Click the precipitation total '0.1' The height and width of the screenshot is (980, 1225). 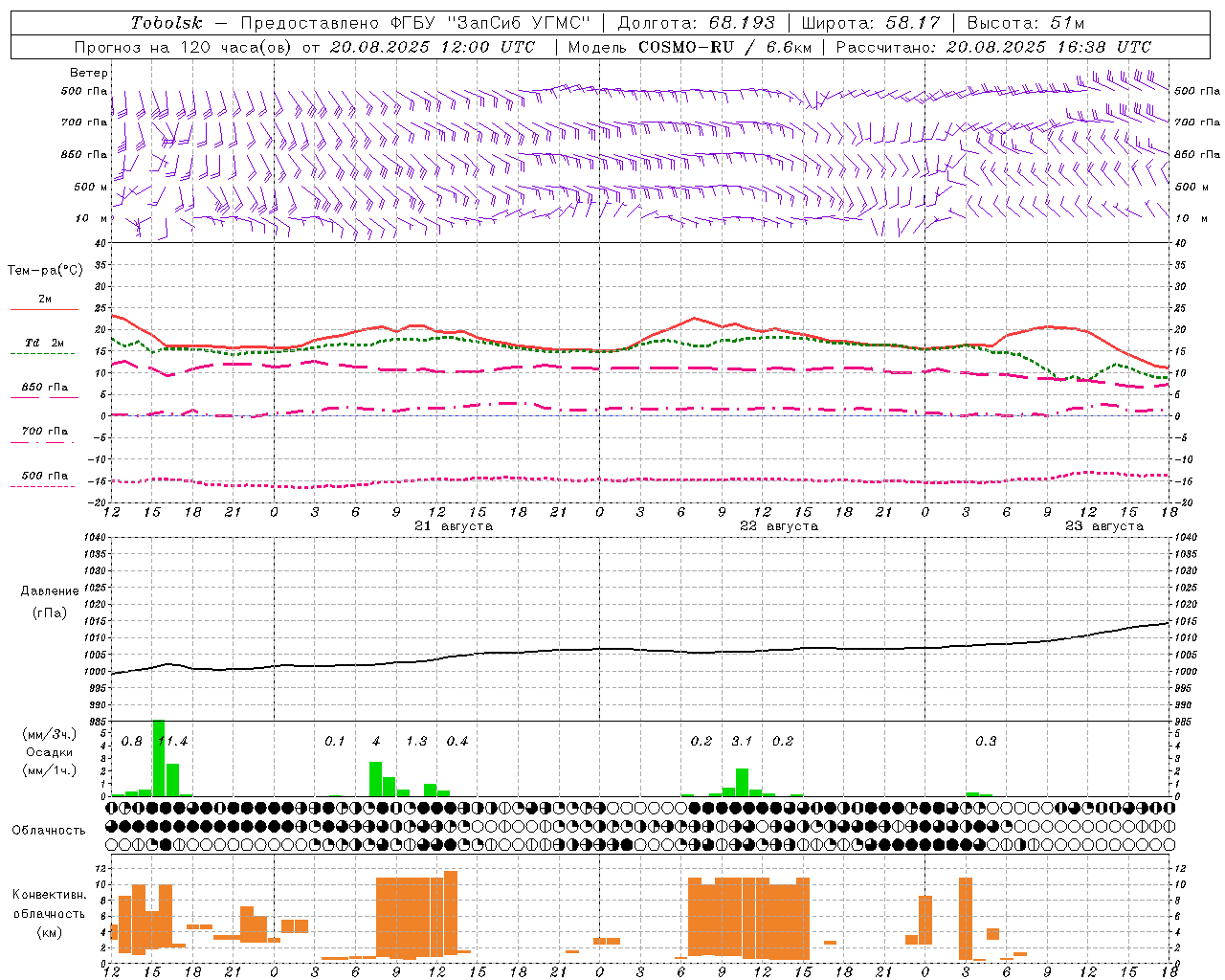coord(334,741)
